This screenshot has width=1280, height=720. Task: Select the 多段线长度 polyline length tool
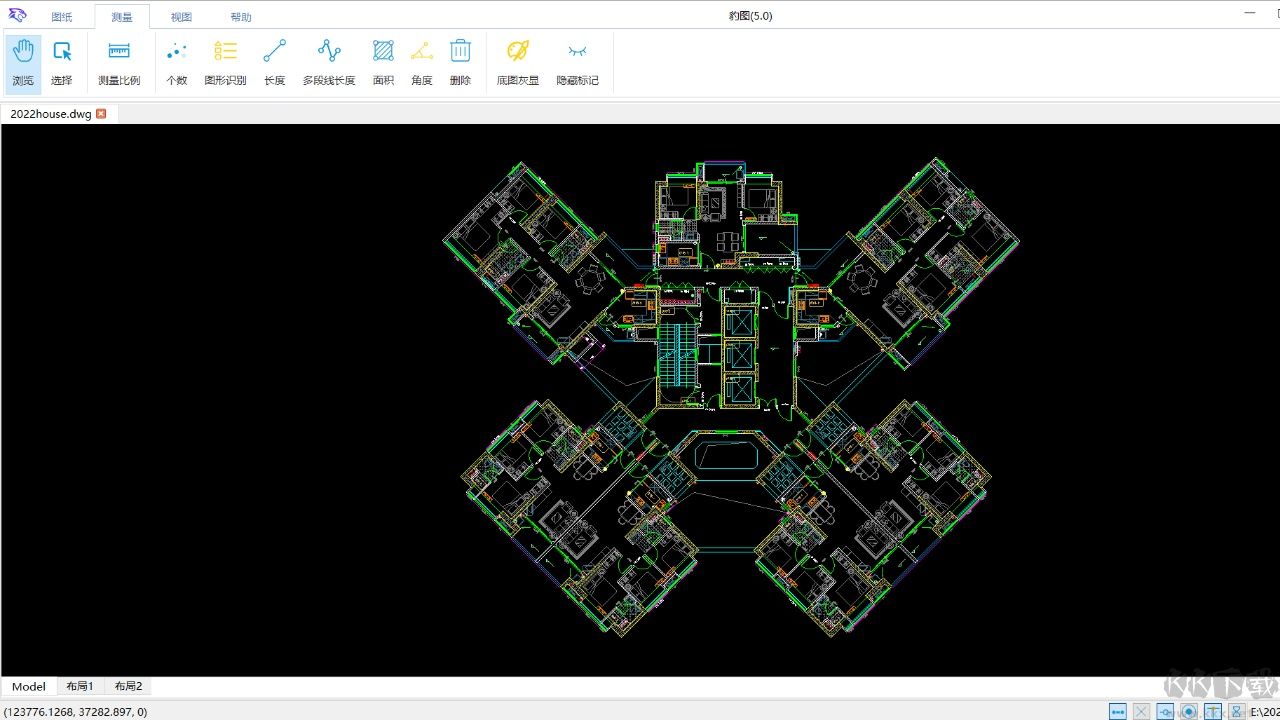pos(329,63)
